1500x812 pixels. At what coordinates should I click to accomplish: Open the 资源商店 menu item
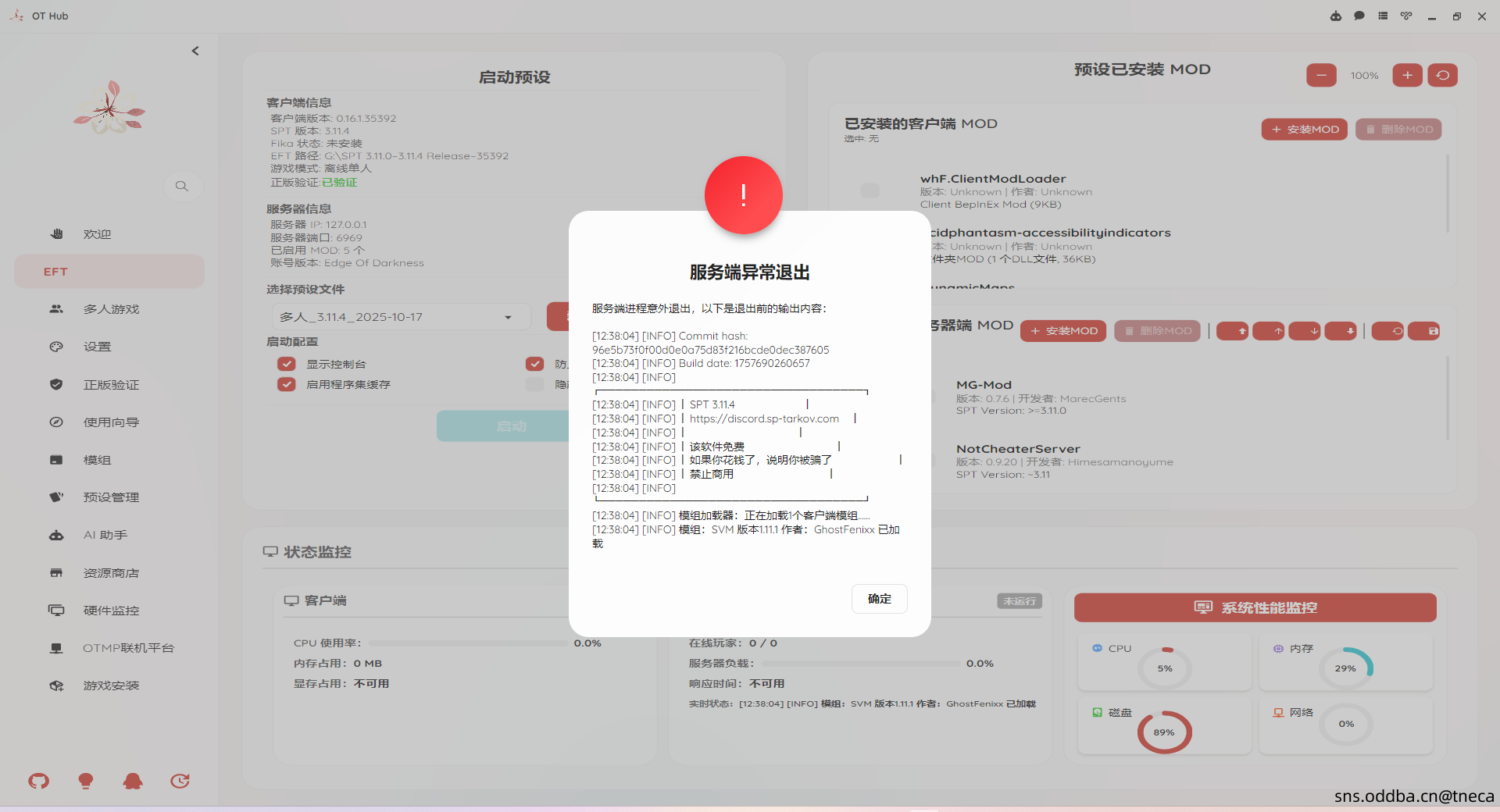111,573
